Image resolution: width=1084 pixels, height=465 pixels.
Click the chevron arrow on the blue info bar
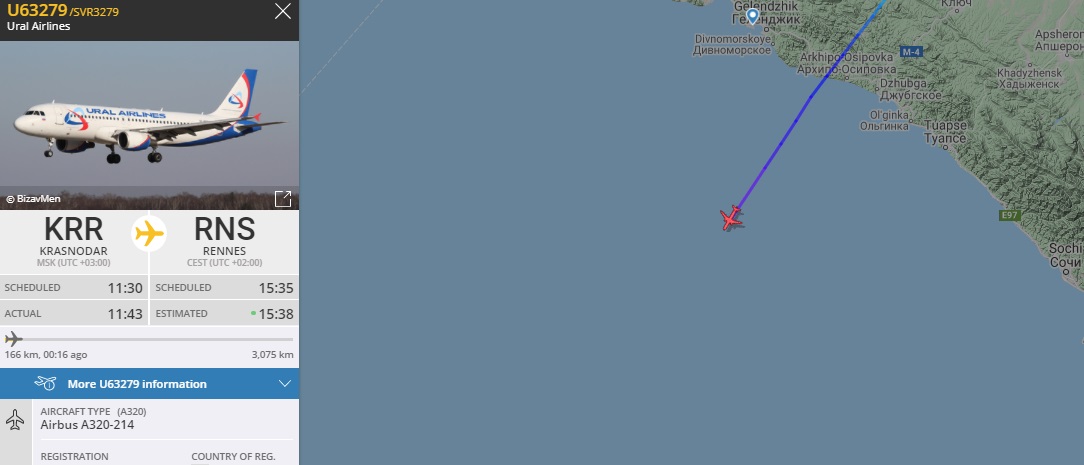click(285, 383)
